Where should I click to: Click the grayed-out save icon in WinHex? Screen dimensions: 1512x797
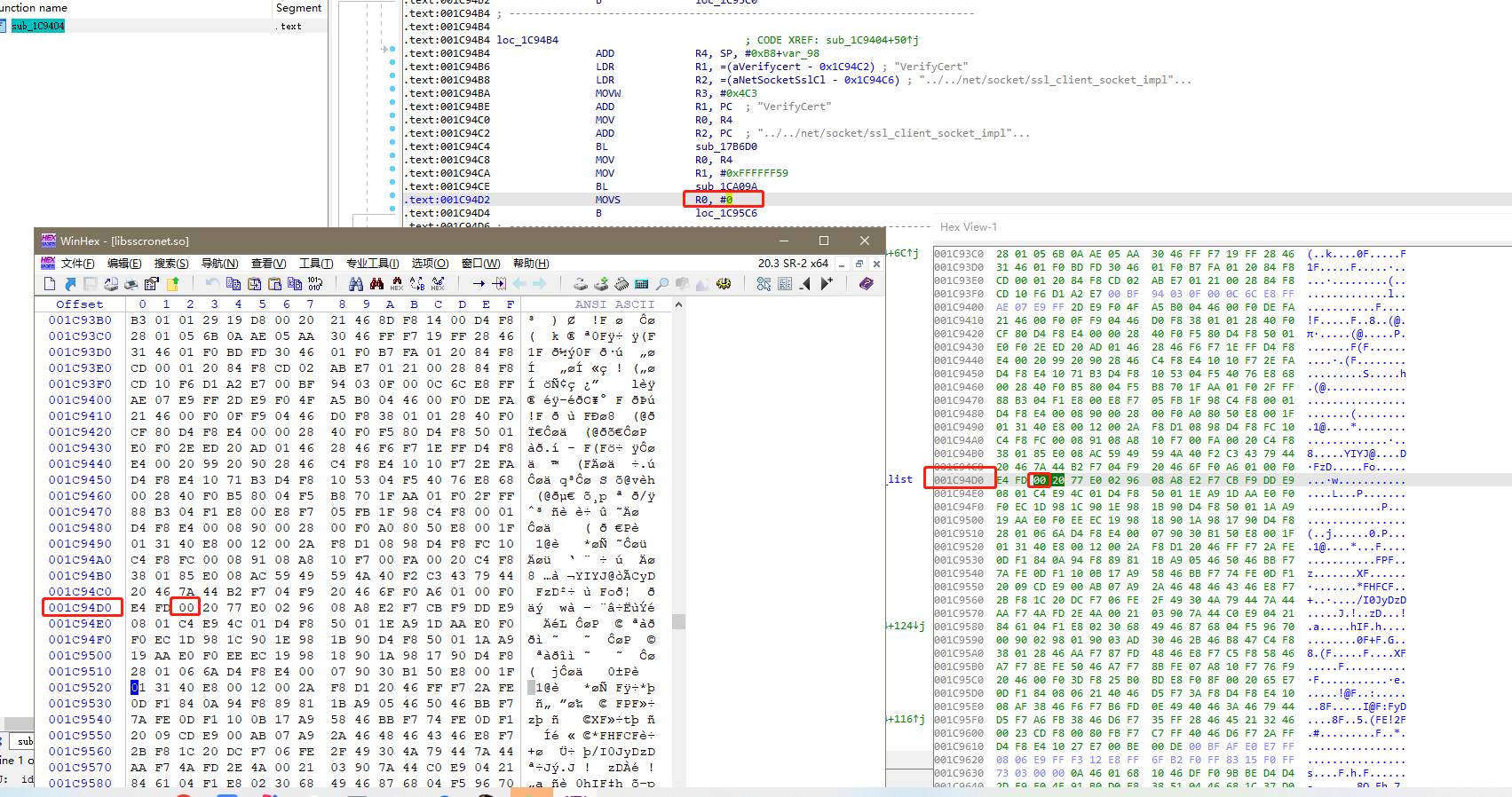(x=90, y=284)
